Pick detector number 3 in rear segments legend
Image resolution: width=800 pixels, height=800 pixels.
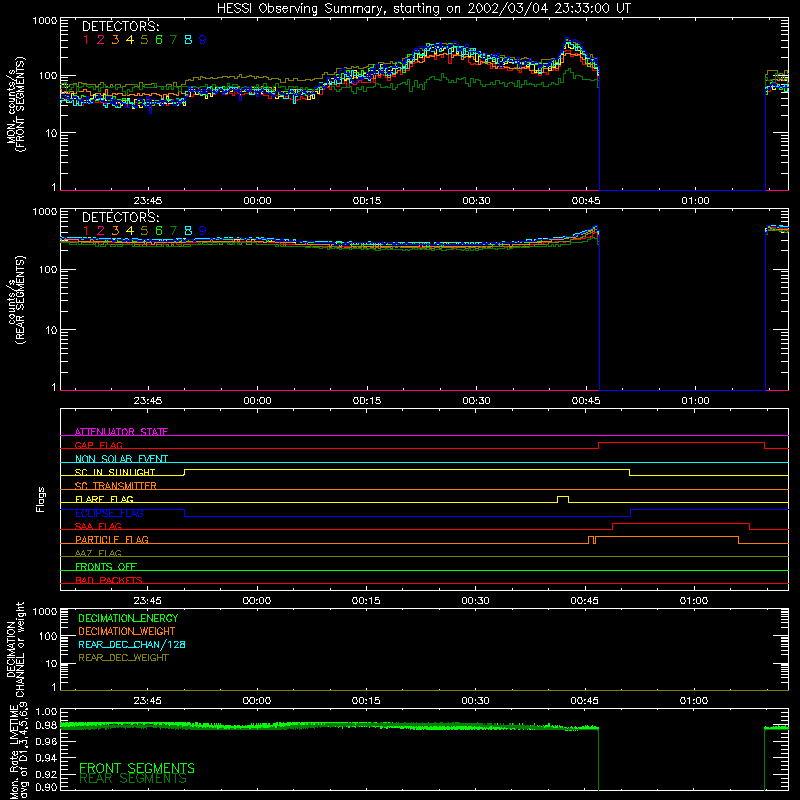[x=115, y=231]
